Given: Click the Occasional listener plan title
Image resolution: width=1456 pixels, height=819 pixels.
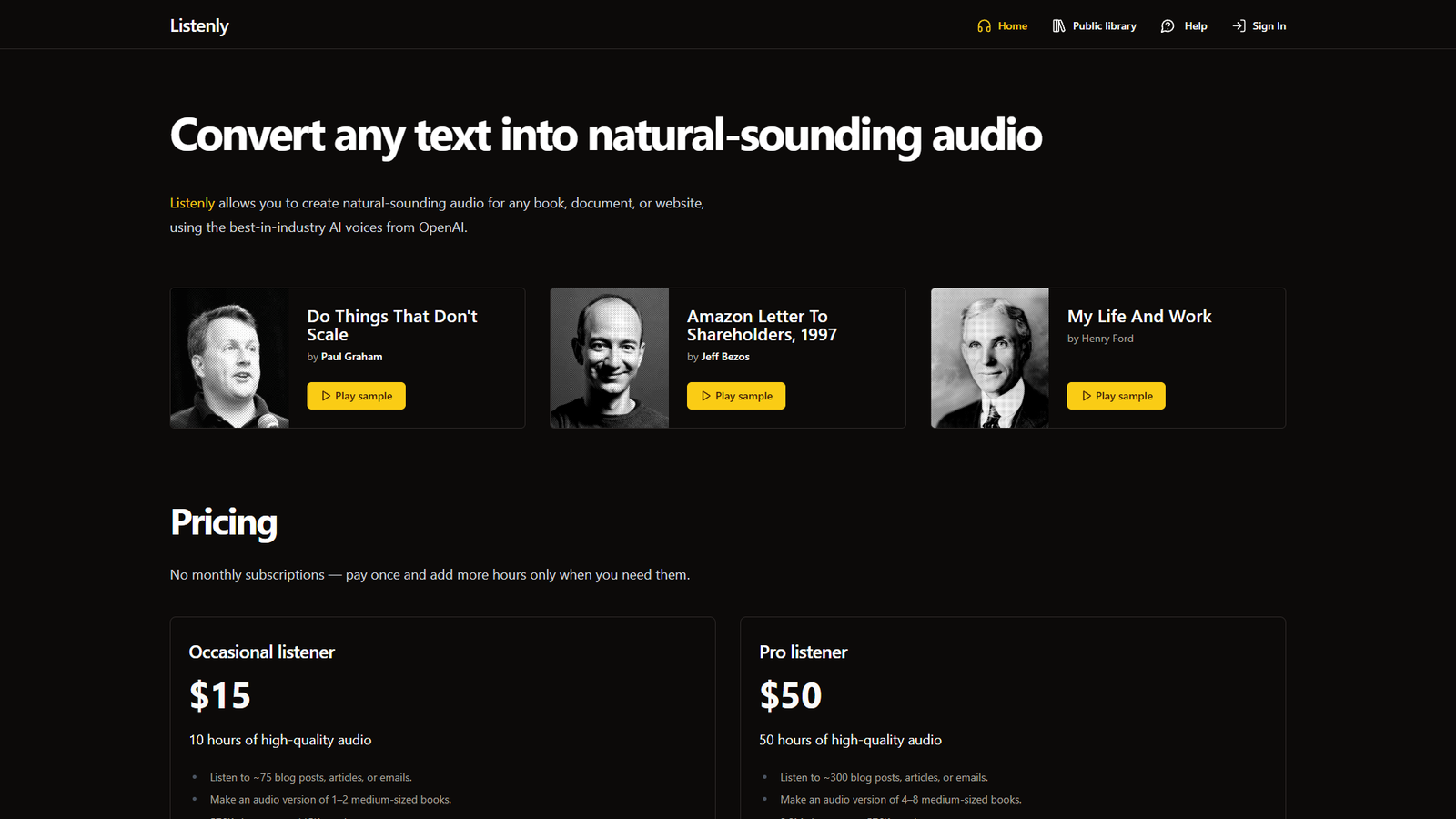Looking at the screenshot, I should point(261,652).
